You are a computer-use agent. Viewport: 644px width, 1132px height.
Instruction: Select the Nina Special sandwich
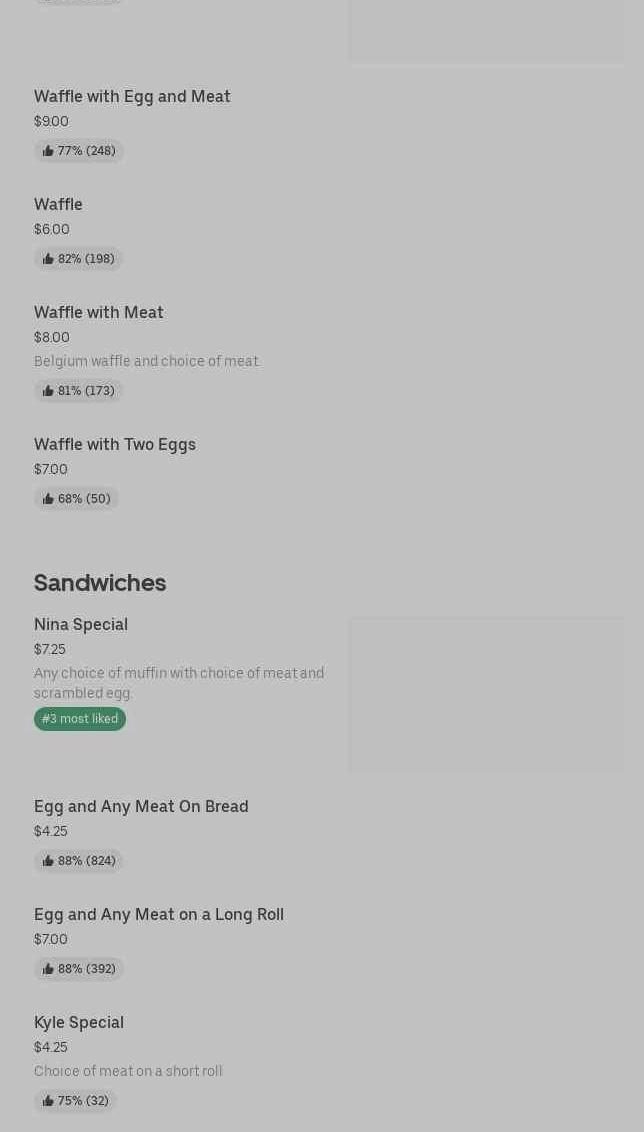81,624
